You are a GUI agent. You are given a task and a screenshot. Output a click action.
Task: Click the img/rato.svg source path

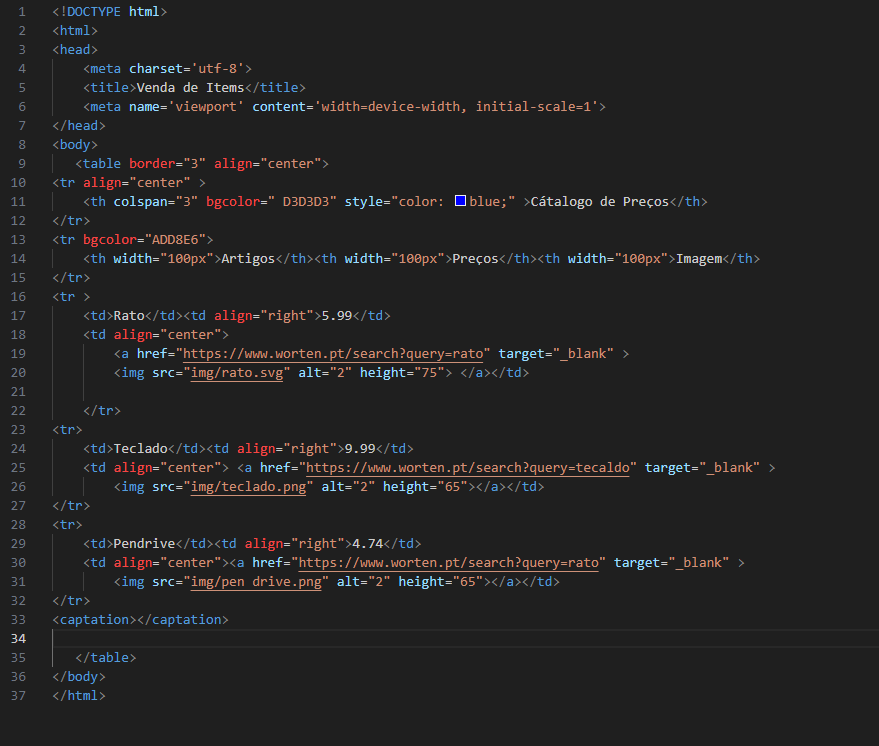238,373
